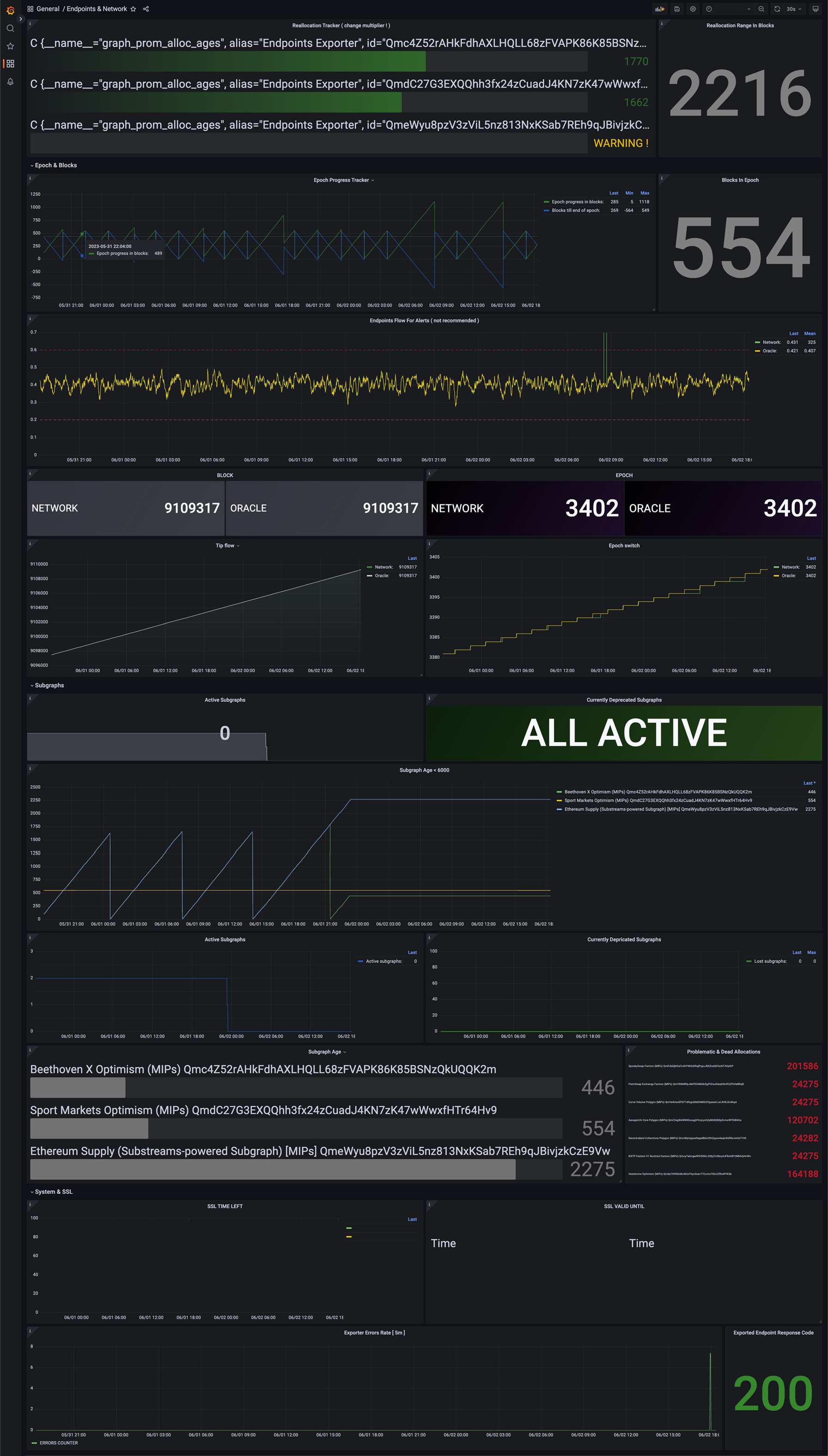Click the zoom out time range icon
The image size is (828, 1456).
[x=761, y=9]
